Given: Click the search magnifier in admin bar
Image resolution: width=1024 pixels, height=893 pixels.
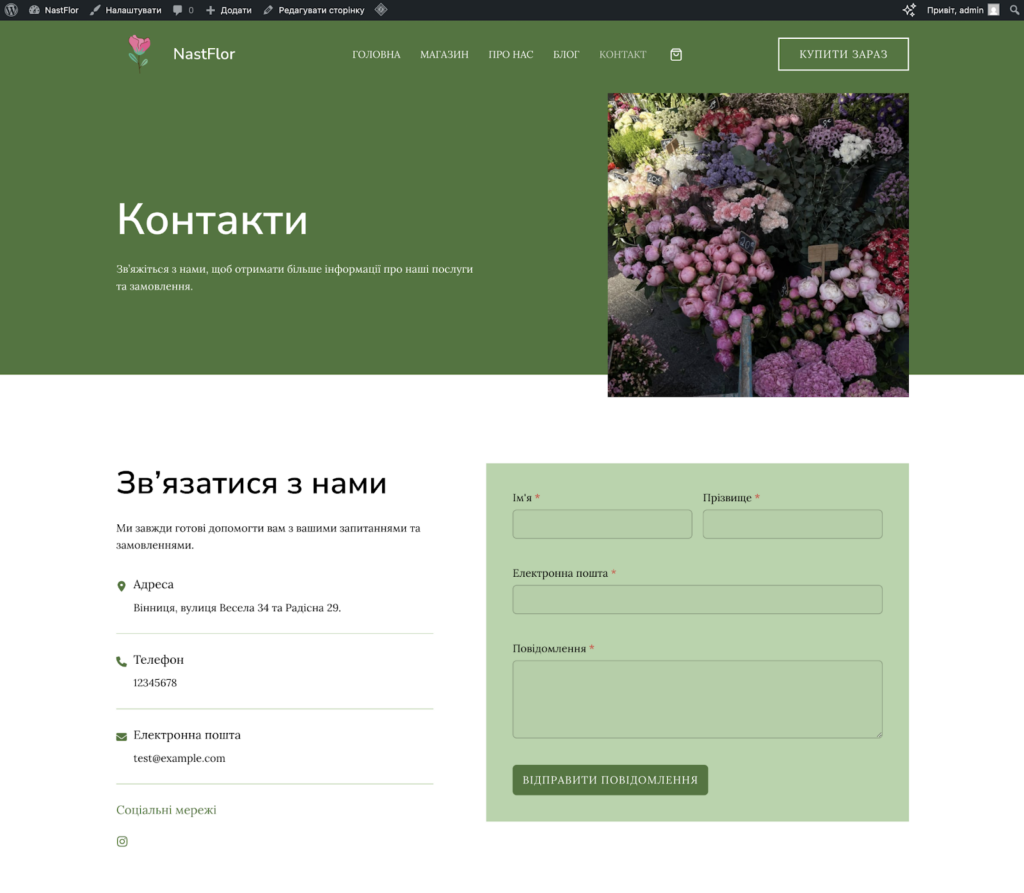Looking at the screenshot, I should click(x=1014, y=10).
